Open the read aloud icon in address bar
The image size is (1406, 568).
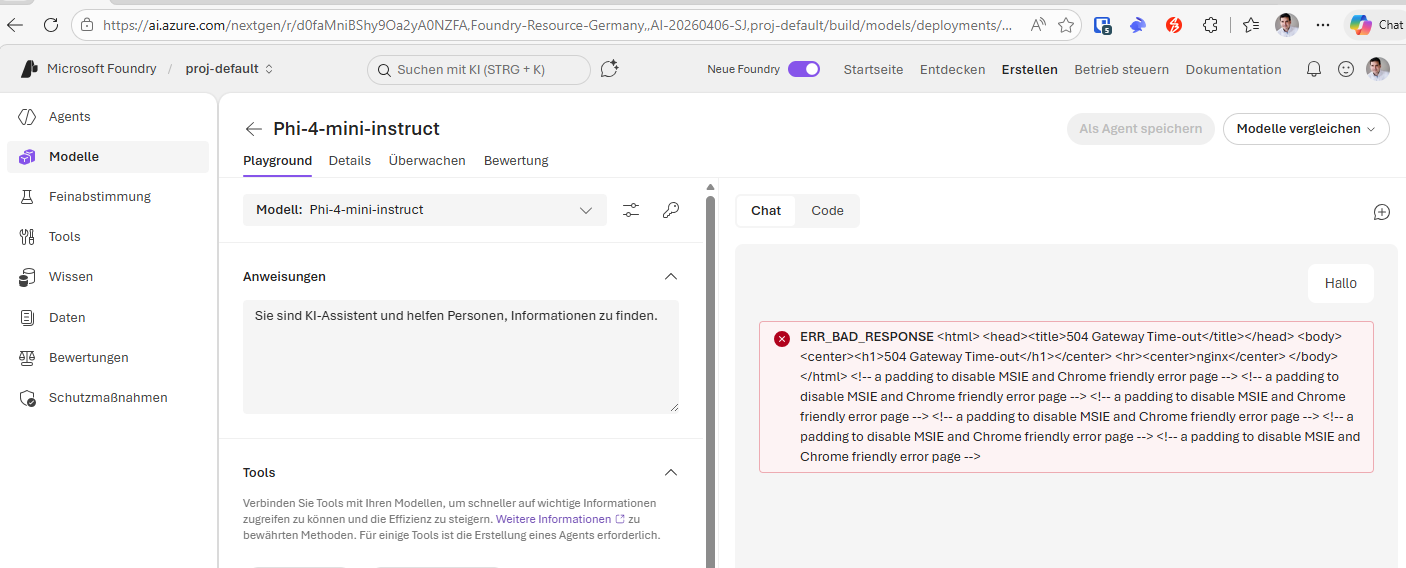1038,25
